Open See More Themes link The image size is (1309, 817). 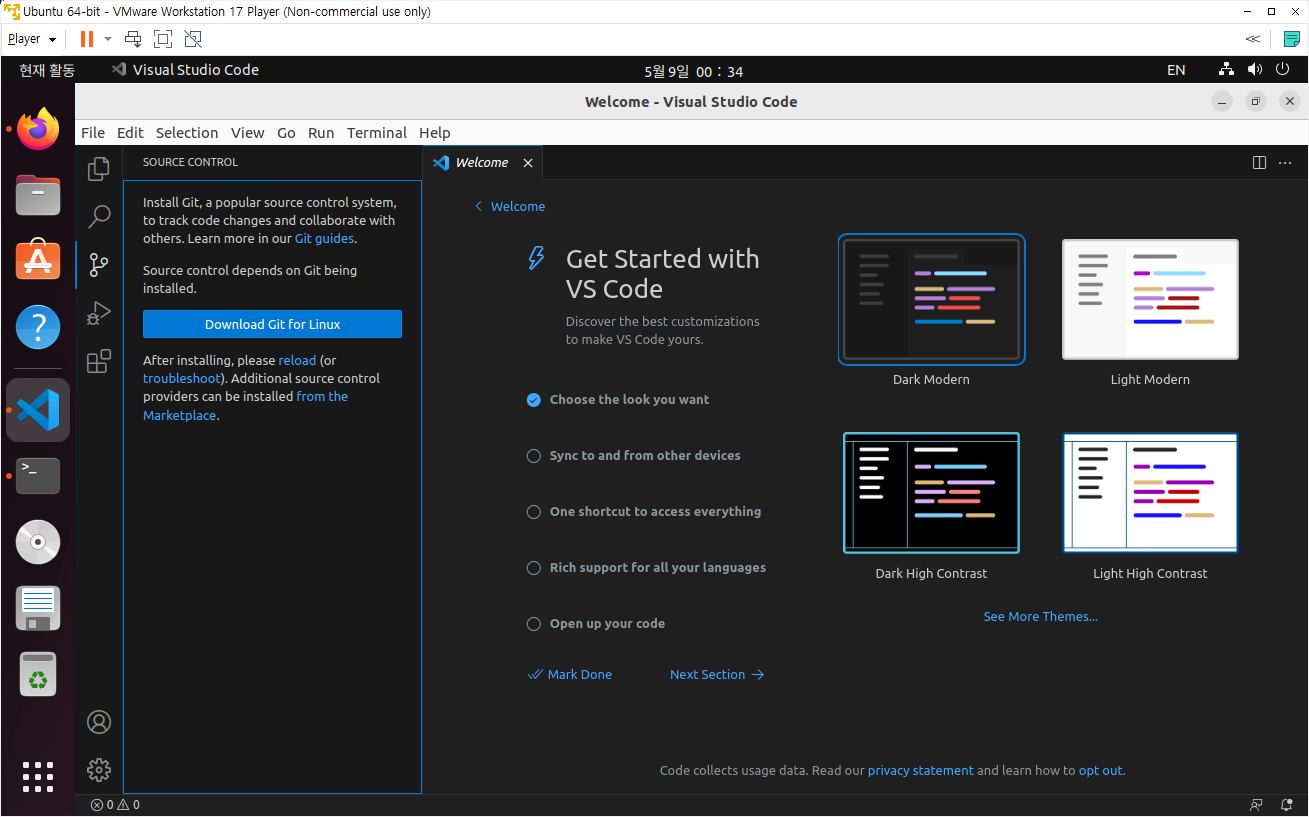pos(1040,617)
